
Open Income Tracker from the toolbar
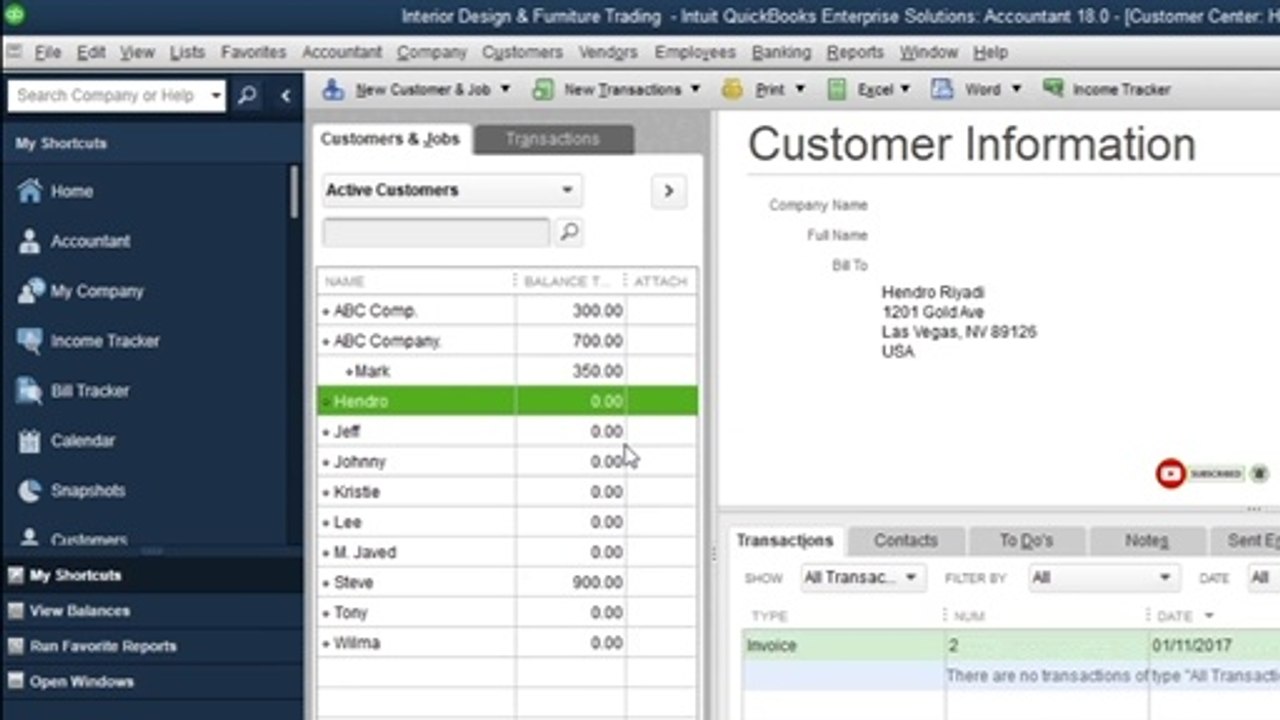1107,89
